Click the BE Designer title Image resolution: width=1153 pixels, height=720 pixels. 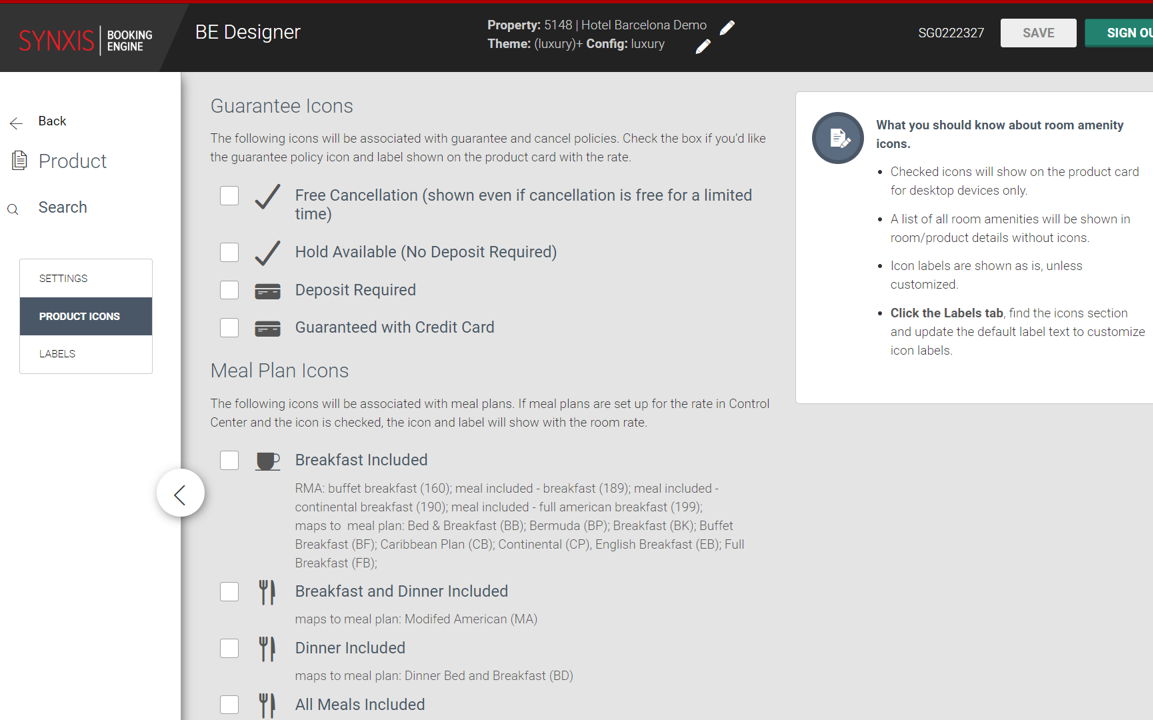248,32
